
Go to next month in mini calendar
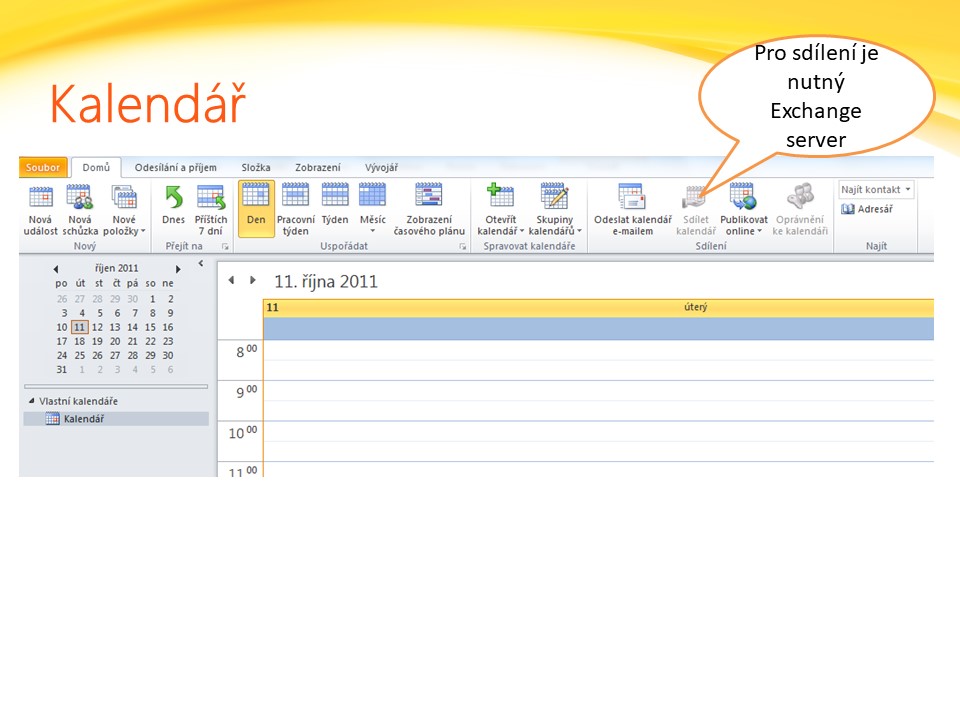point(178,269)
